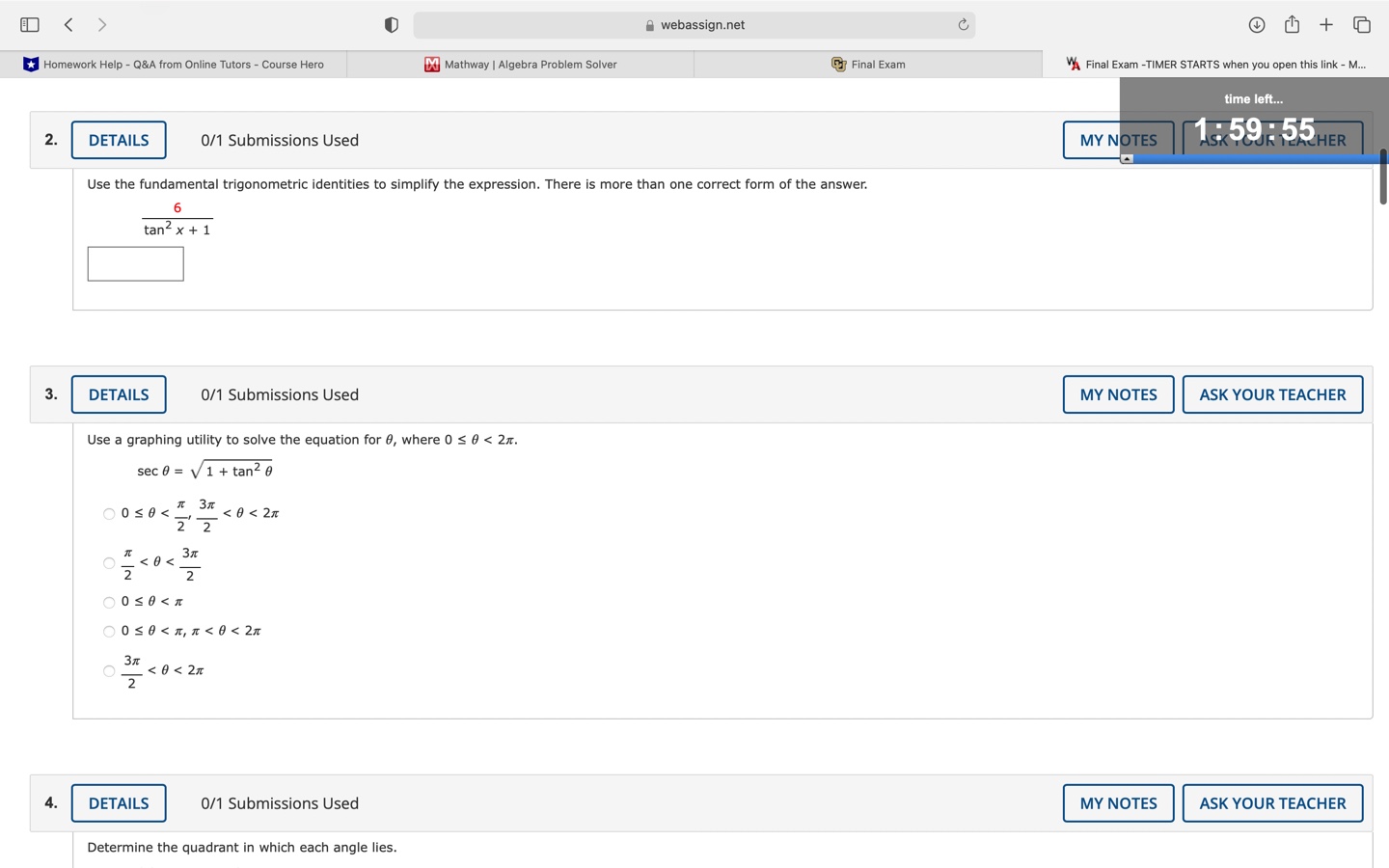Switch to the Final Exam tab
The height and width of the screenshot is (868, 1389).
pyautogui.click(x=868, y=64)
